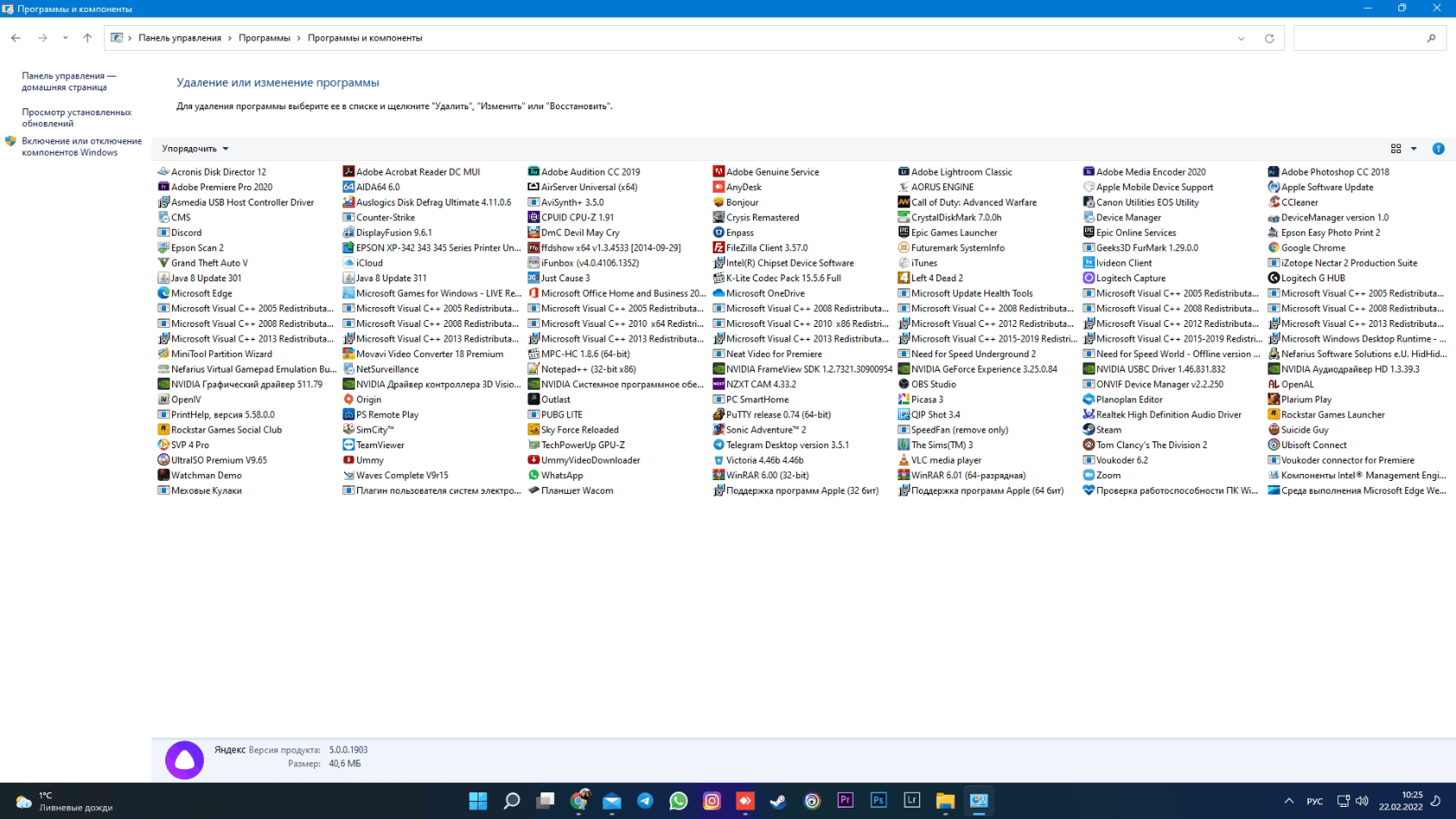Open Включение или отключение компонентов Windows
This screenshot has width=1456, height=819.
tap(82, 146)
